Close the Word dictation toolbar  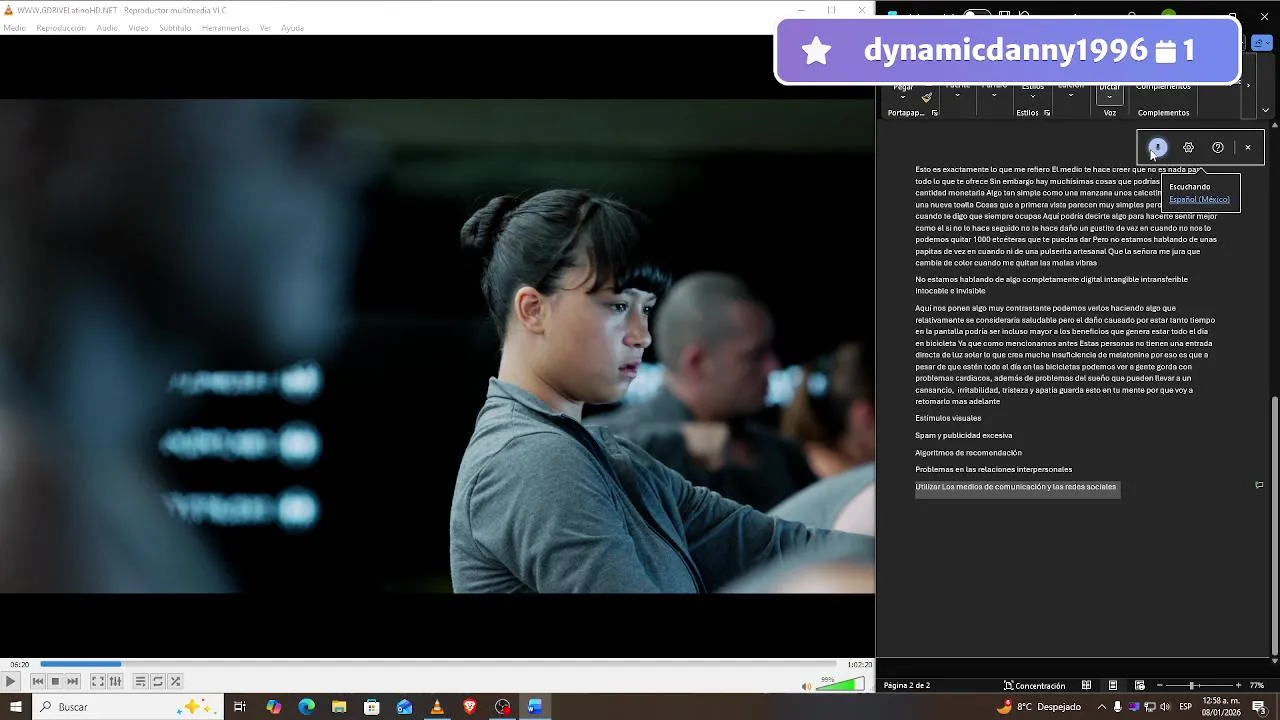[1247, 147]
